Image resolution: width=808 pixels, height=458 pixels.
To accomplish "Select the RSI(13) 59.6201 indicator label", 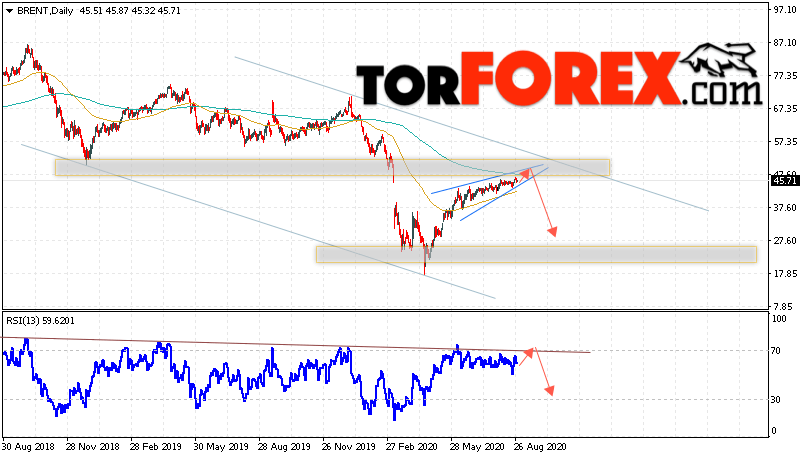I will [40, 321].
